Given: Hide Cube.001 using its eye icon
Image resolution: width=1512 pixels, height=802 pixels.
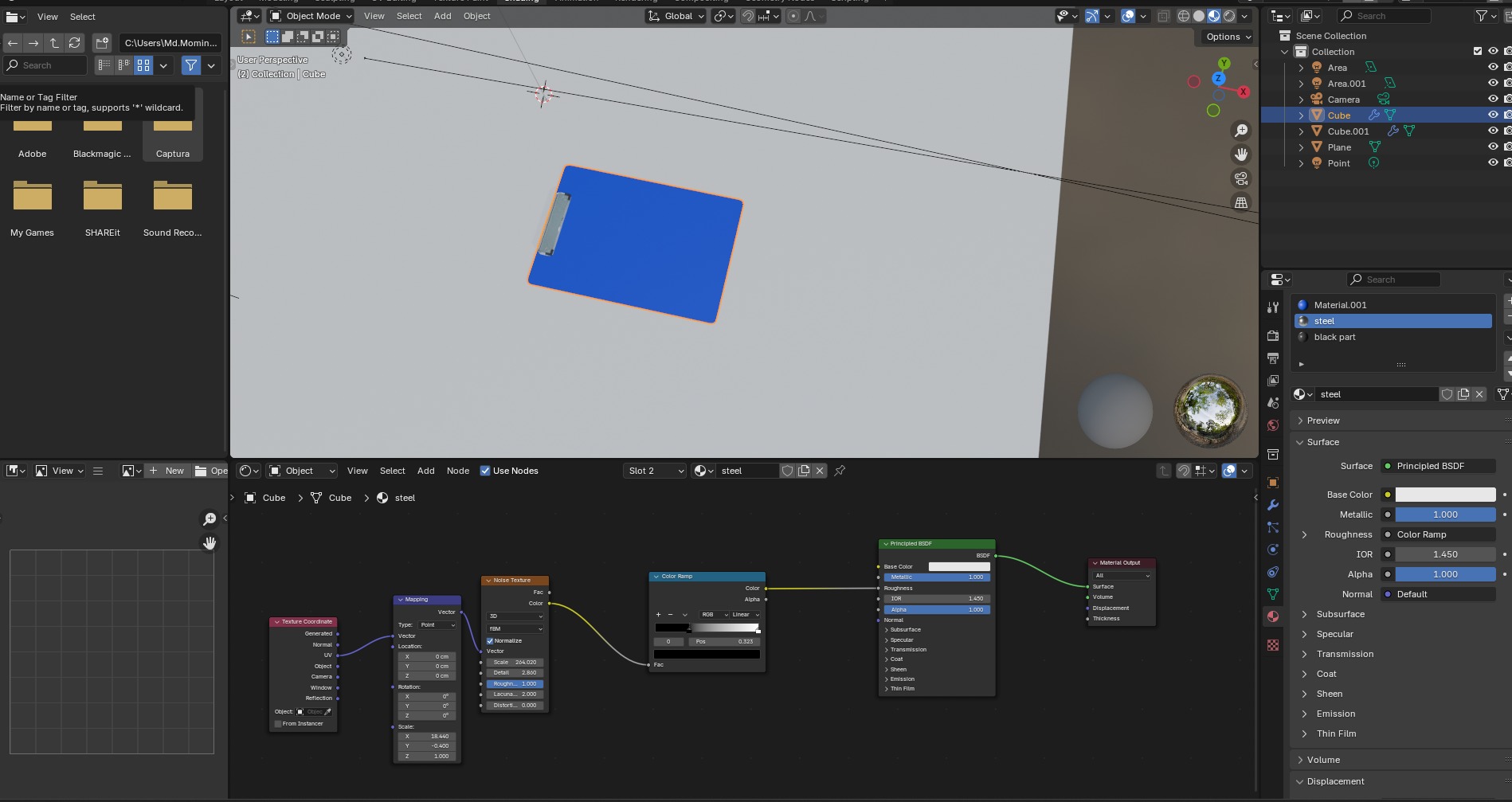Looking at the screenshot, I should pyautogui.click(x=1493, y=131).
